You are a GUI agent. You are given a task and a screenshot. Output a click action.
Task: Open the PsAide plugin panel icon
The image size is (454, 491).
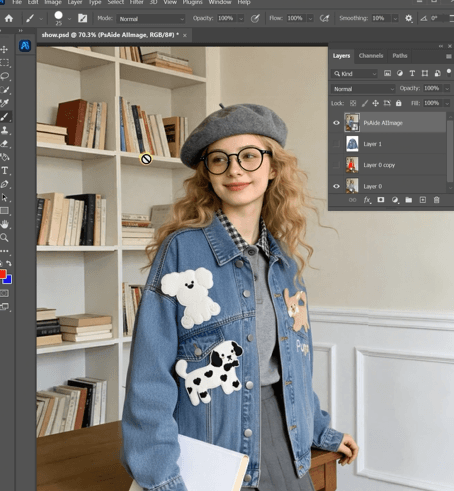coord(25,46)
